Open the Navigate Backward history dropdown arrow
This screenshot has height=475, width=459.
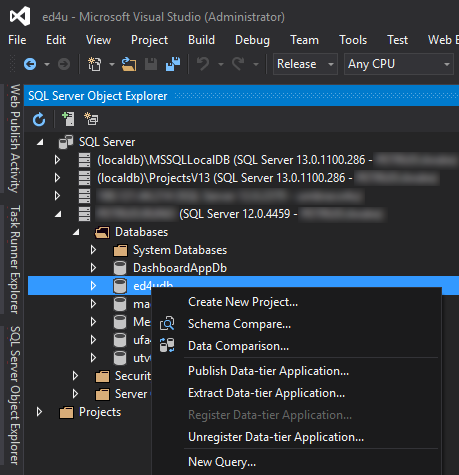[x=47, y=64]
